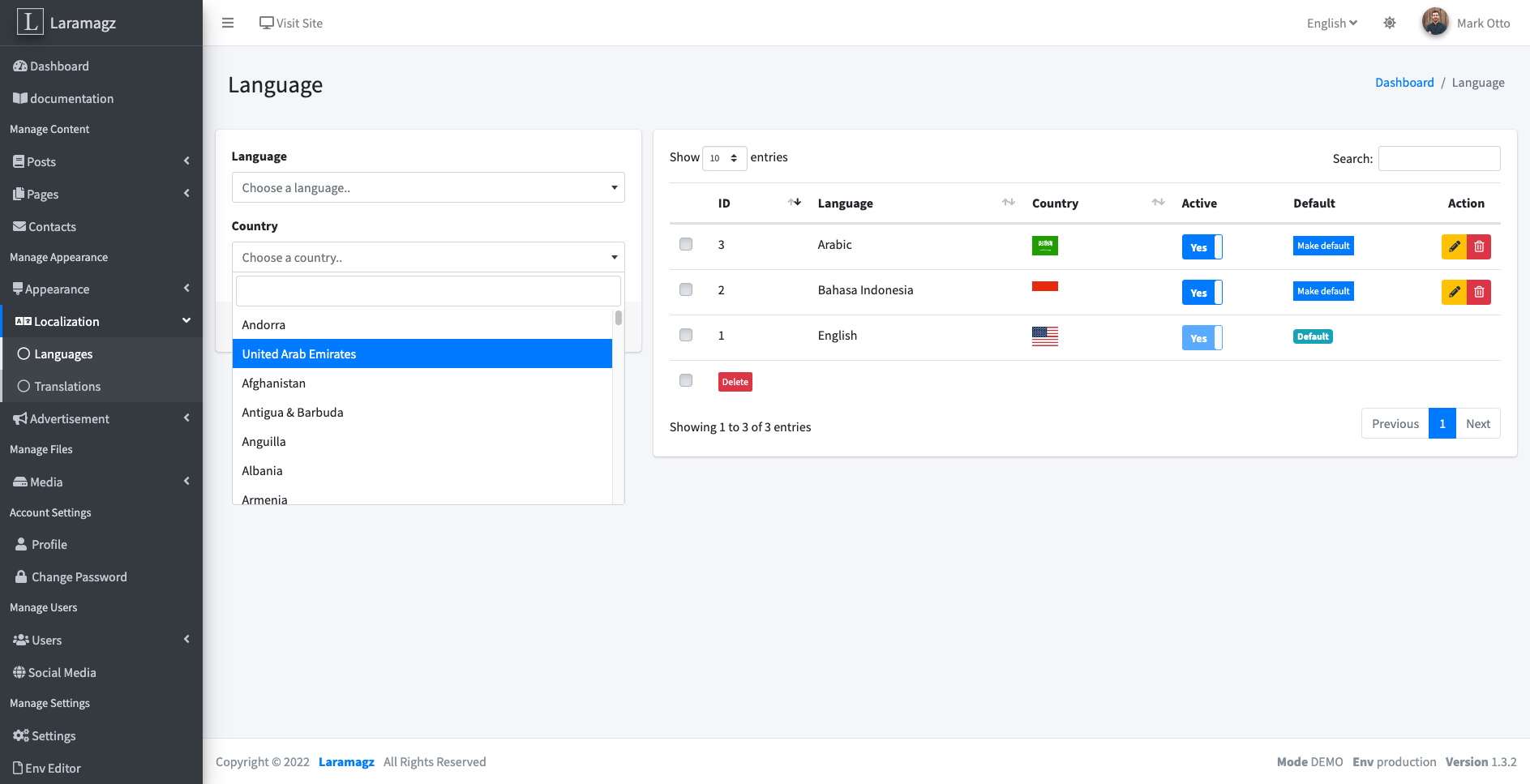This screenshot has width=1530, height=784.
Task: Click the edit pencil icon for Arabic
Action: [x=1454, y=246]
